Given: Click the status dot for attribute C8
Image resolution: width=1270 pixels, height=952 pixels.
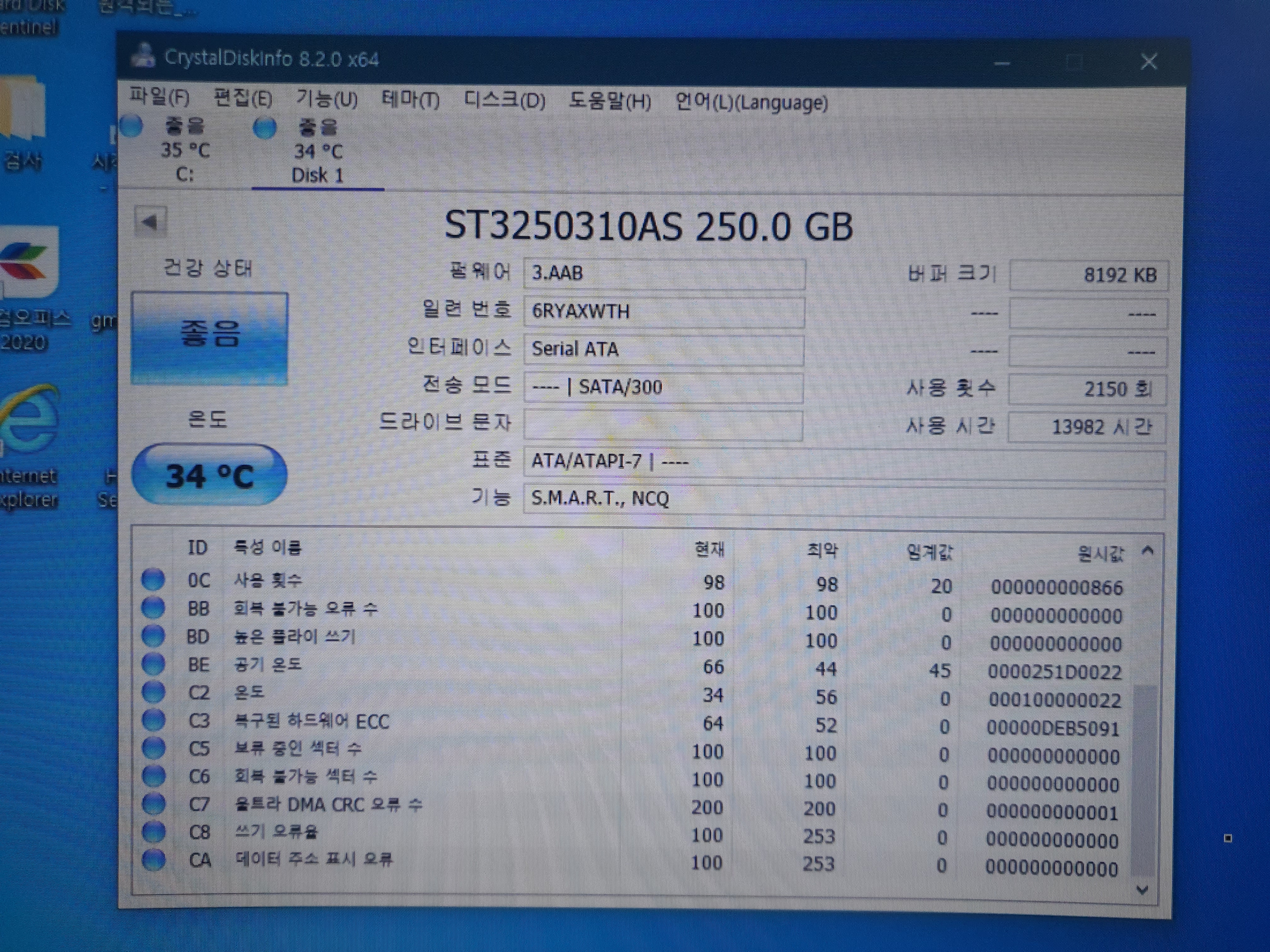Looking at the screenshot, I should [x=154, y=831].
